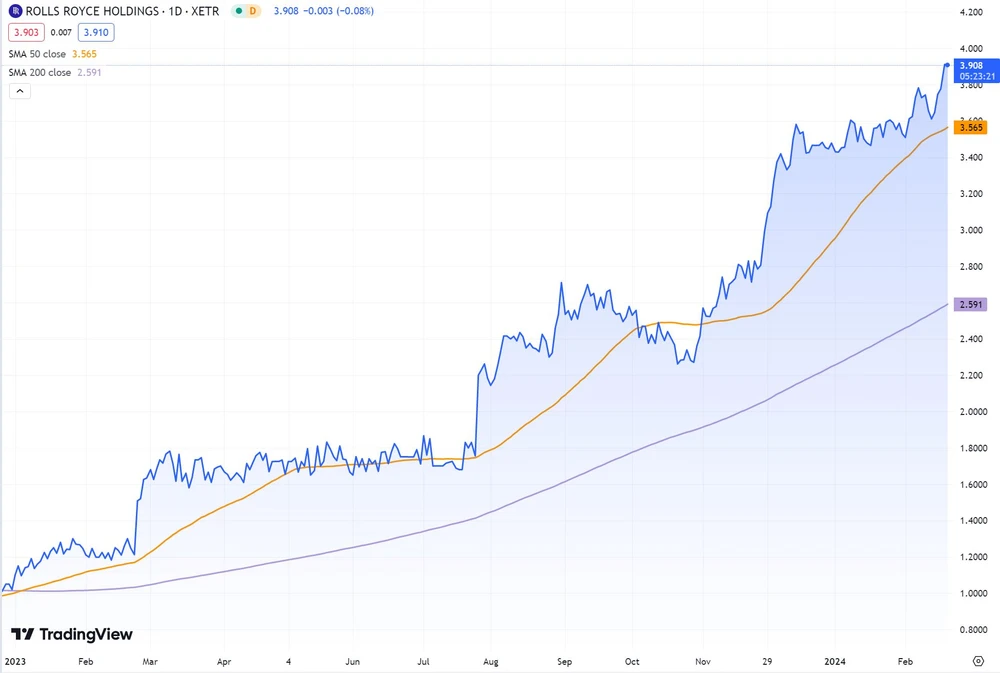
Task: Toggle SMA 200 close indicator in the legend
Action: click(x=56, y=72)
